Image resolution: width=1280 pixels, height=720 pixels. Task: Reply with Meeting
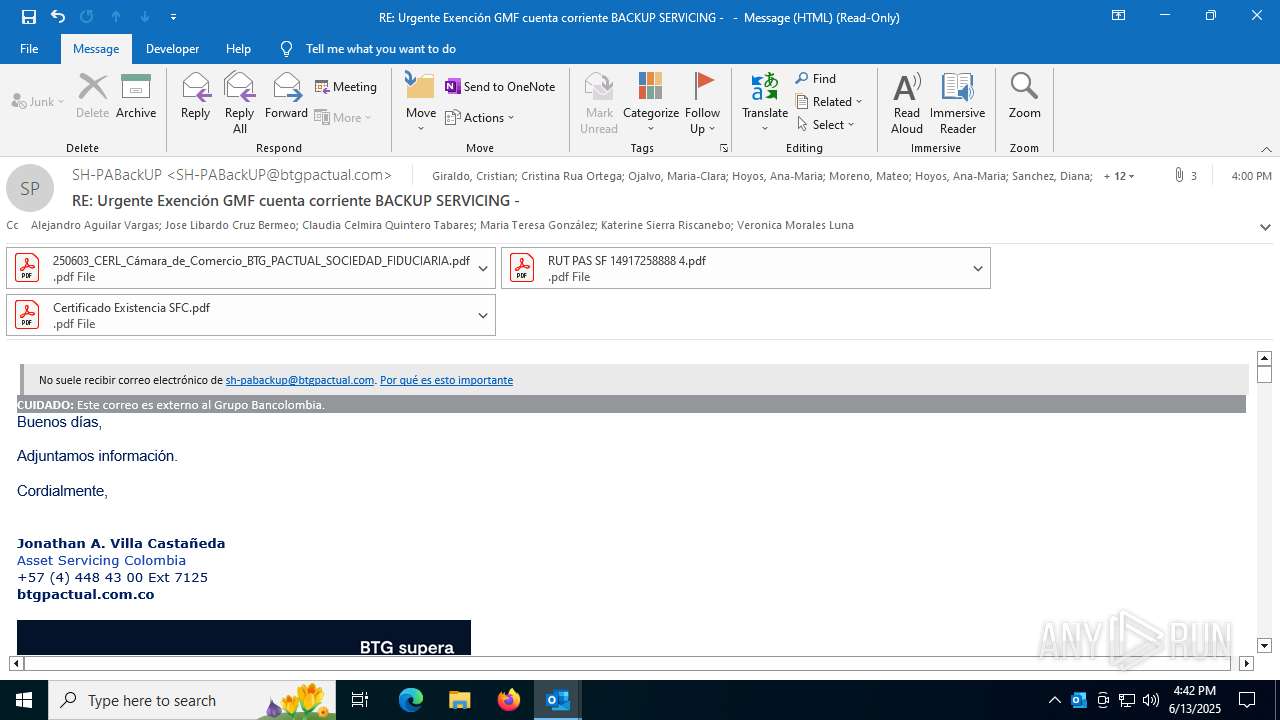tap(346, 87)
